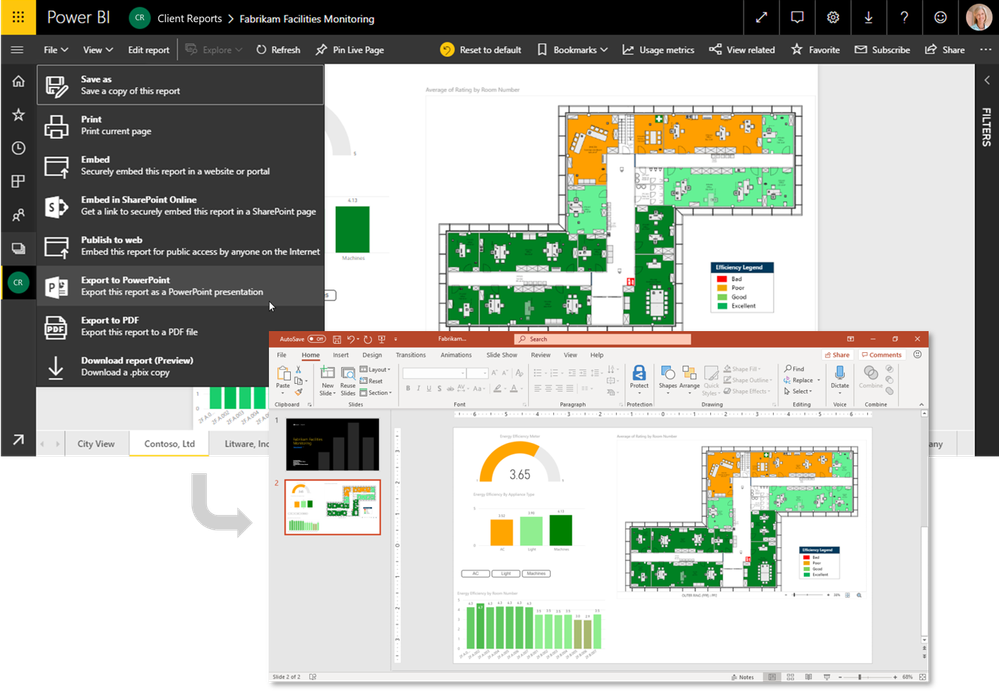Screen dimensions: 999x691
Task: Open Usage metrics
Action: coord(658,50)
